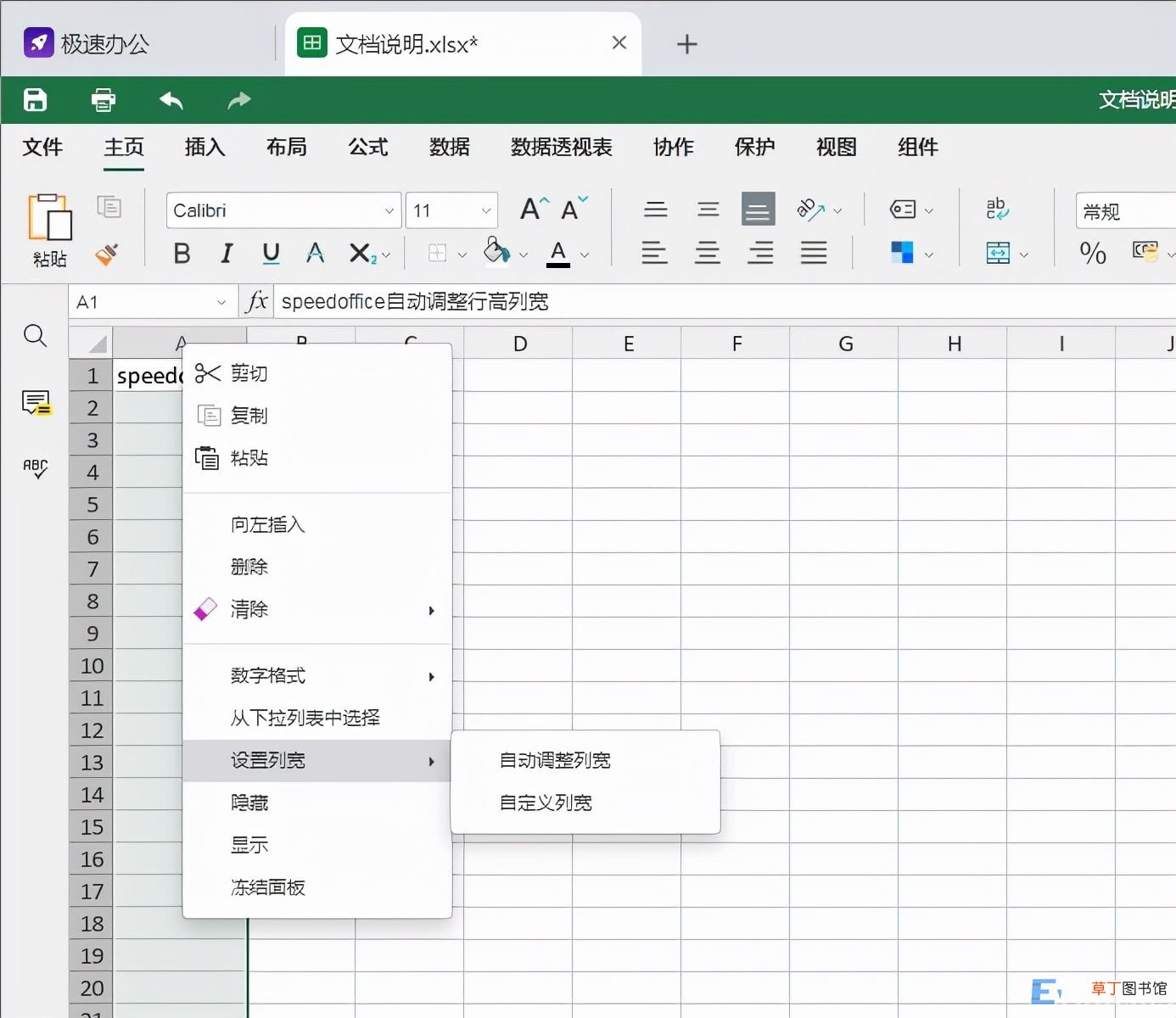Center text horizontally
1176x1018 pixels.
[x=708, y=253]
